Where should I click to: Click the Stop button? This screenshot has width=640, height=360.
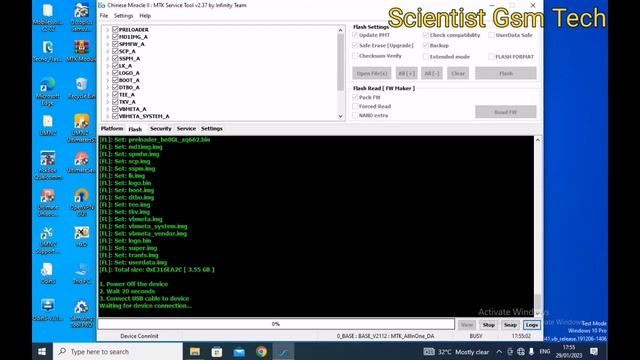[489, 325]
